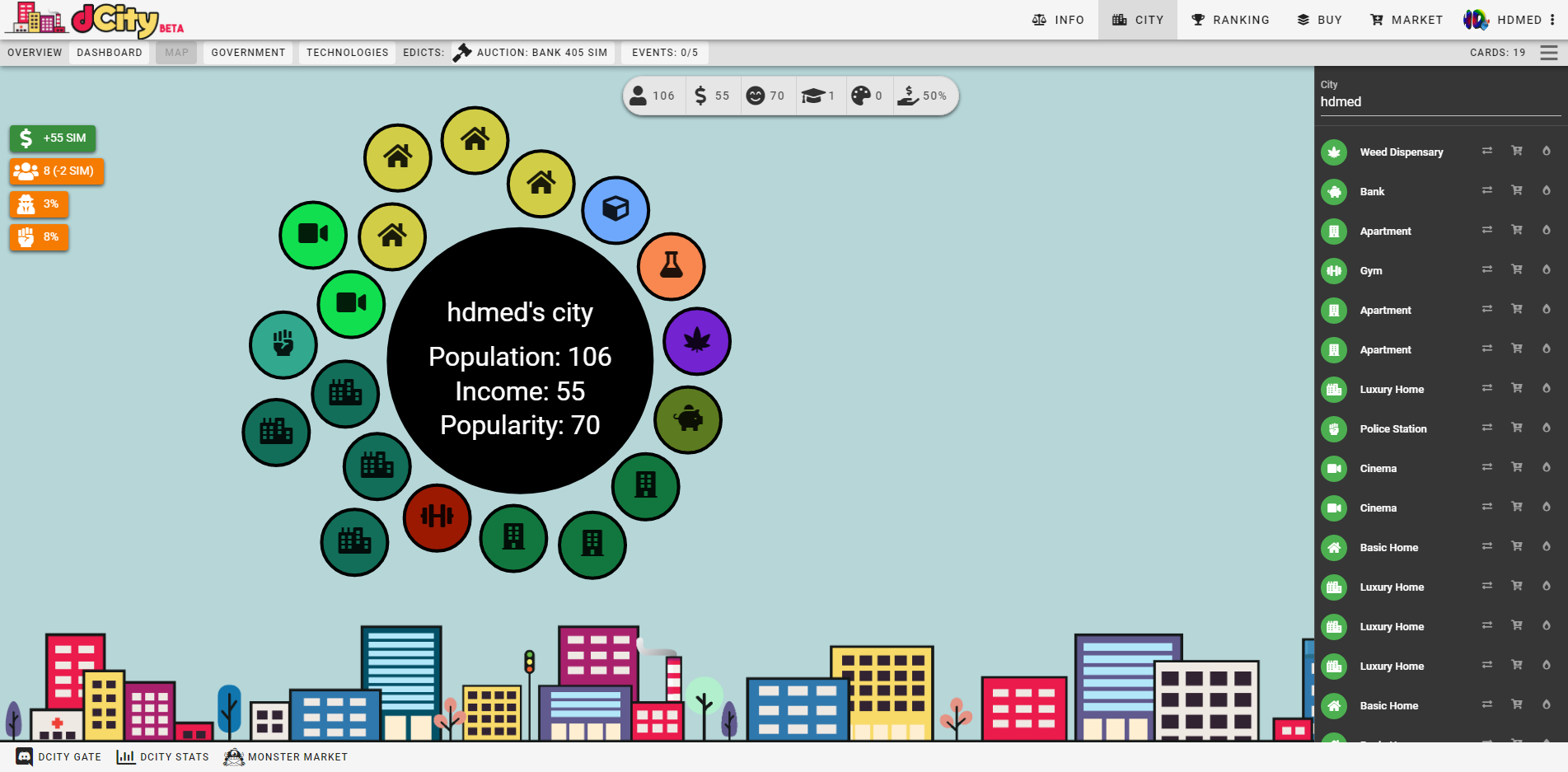Go to the Ranking page

click(1230, 20)
